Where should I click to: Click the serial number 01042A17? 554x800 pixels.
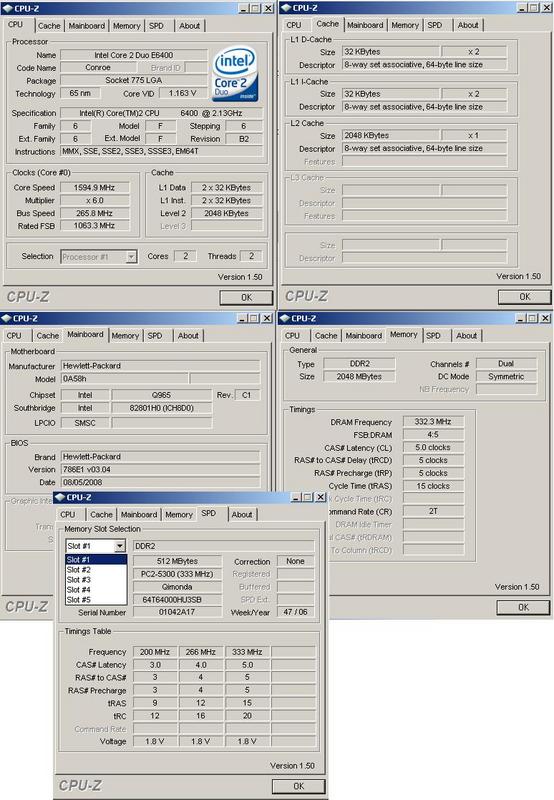(x=177, y=612)
